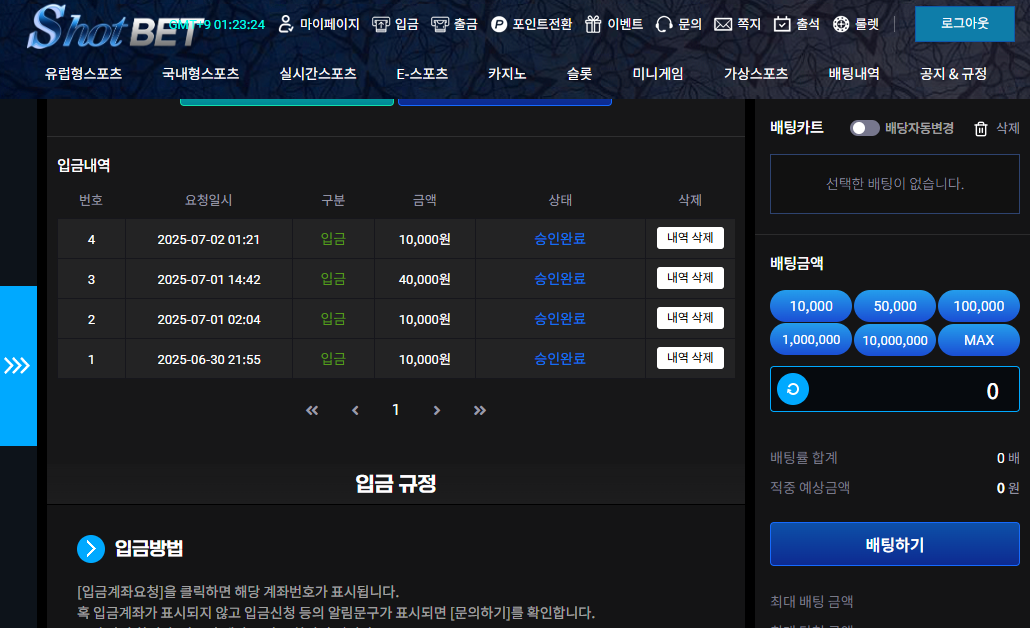Screen dimensions: 1030x628
Task: Jump to last page of deposit history
Action: [480, 410]
